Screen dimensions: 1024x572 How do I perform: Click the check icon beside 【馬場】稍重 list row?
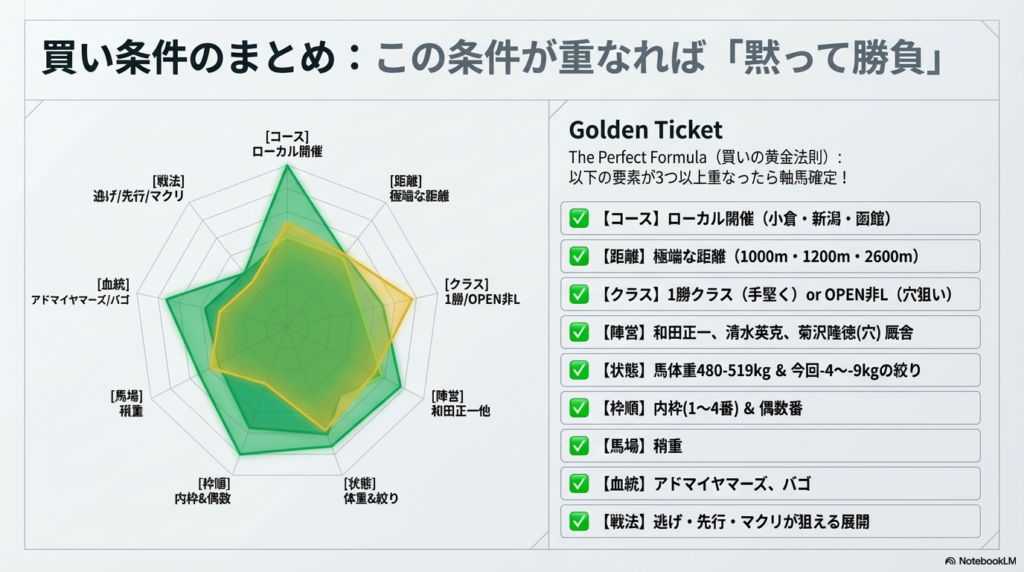[579, 446]
